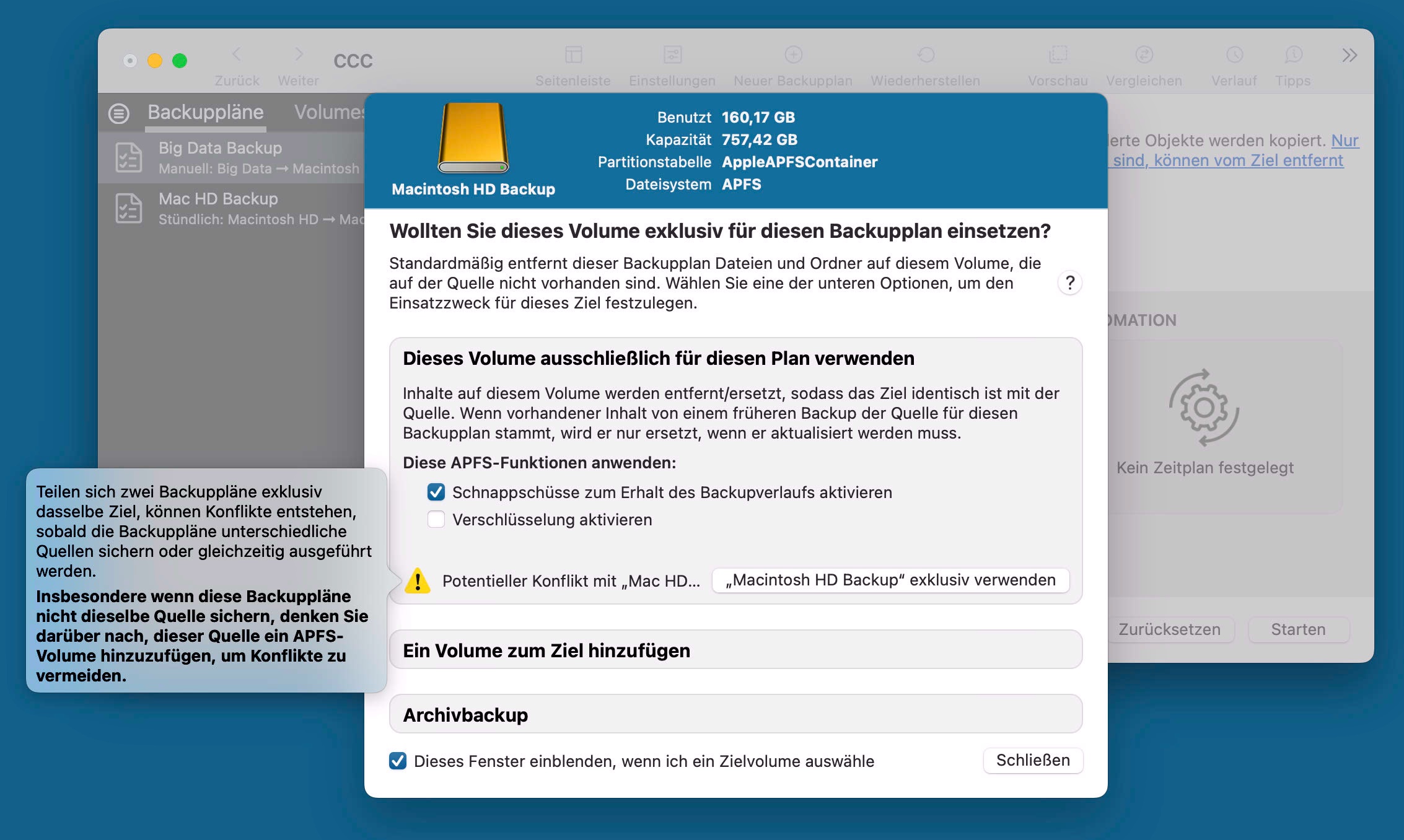Click the Weiter forward arrow in toolbar
Image resolution: width=1404 pixels, height=840 pixels.
pos(299,55)
